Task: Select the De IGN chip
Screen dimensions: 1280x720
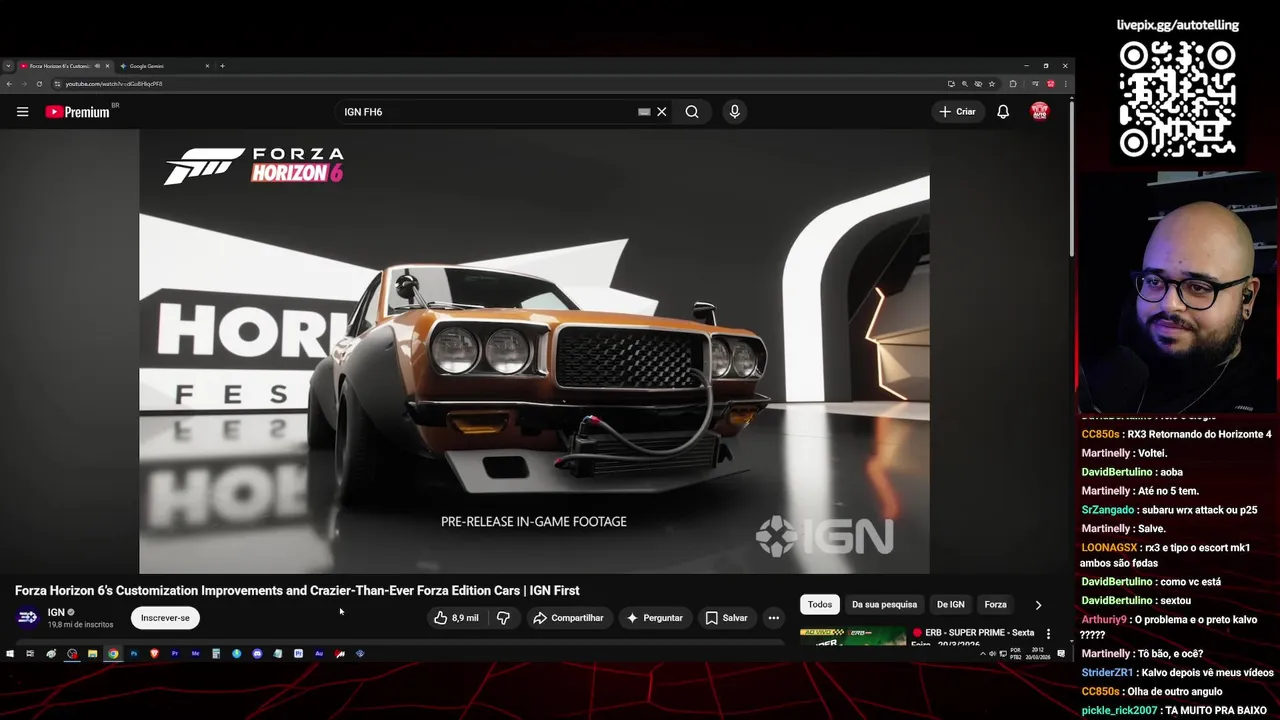Action: [950, 604]
